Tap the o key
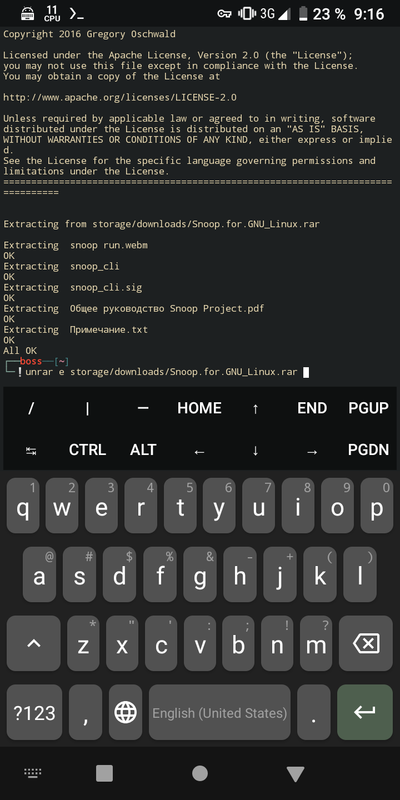 coord(337,506)
